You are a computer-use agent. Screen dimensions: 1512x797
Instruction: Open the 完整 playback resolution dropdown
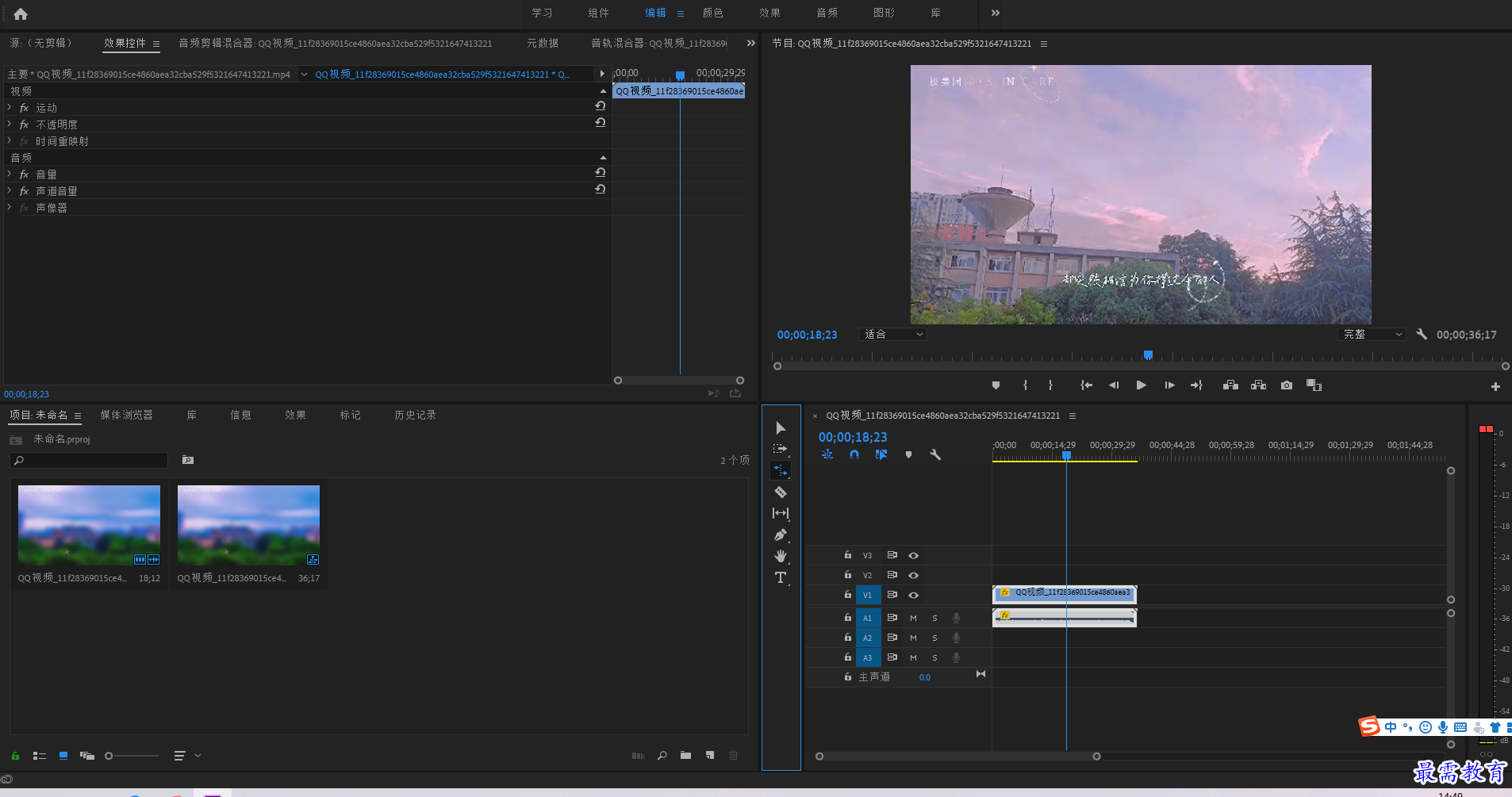point(1372,335)
